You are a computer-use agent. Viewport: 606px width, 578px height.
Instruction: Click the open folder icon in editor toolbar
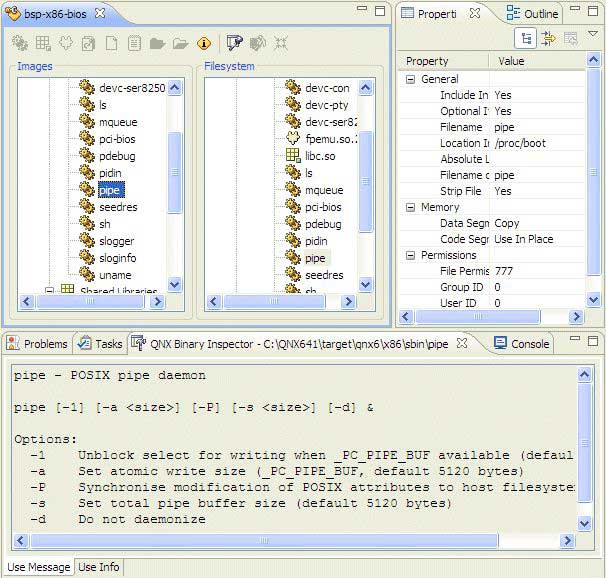click(x=180, y=43)
